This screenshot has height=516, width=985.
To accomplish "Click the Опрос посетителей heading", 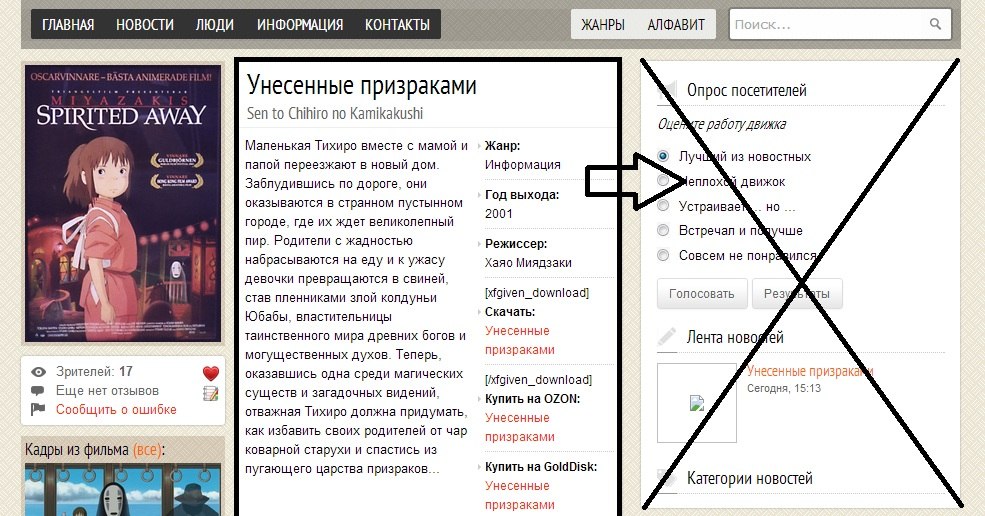I will 746,91.
